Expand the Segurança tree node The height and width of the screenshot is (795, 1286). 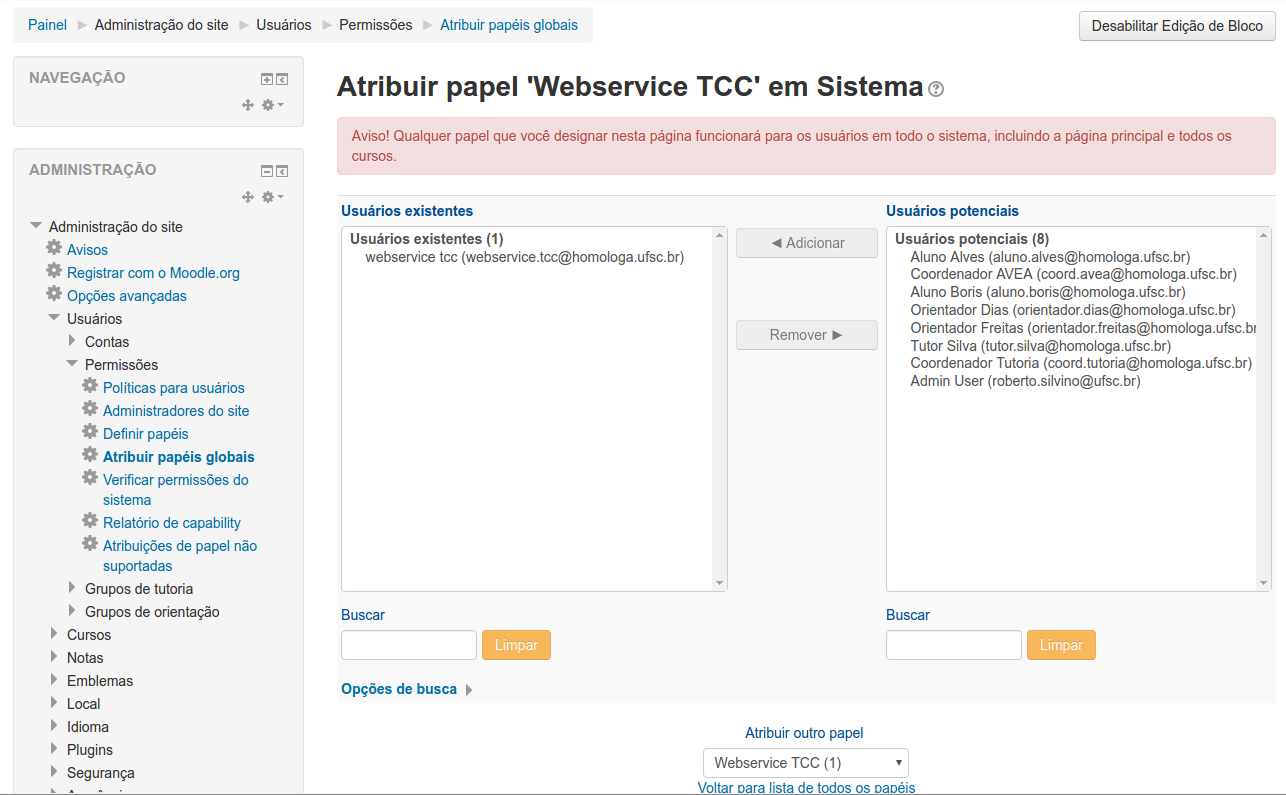pyautogui.click(x=54, y=772)
